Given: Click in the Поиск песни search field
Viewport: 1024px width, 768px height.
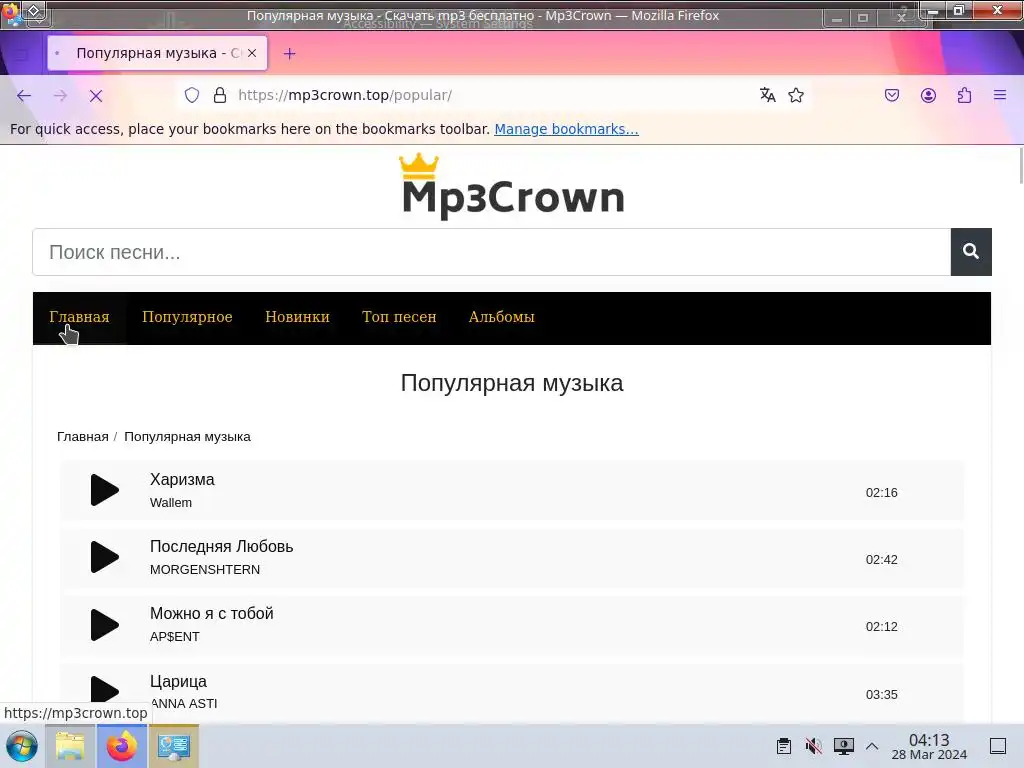Looking at the screenshot, I should pyautogui.click(x=492, y=252).
